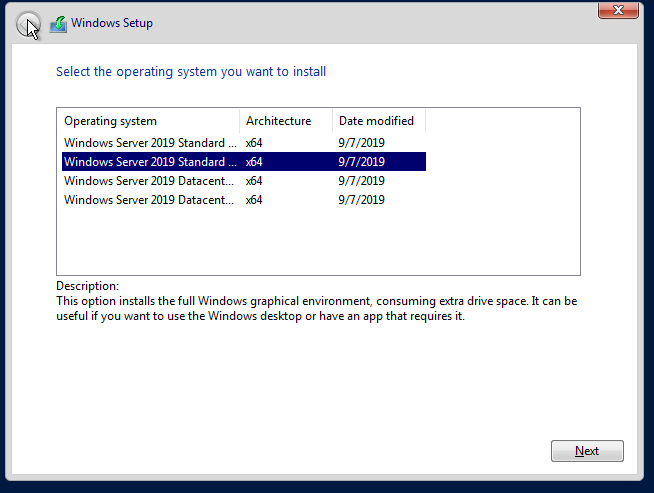Select the first Windows Server 2019 Standard row
Image resolution: width=654 pixels, height=493 pixels.
coord(244,143)
